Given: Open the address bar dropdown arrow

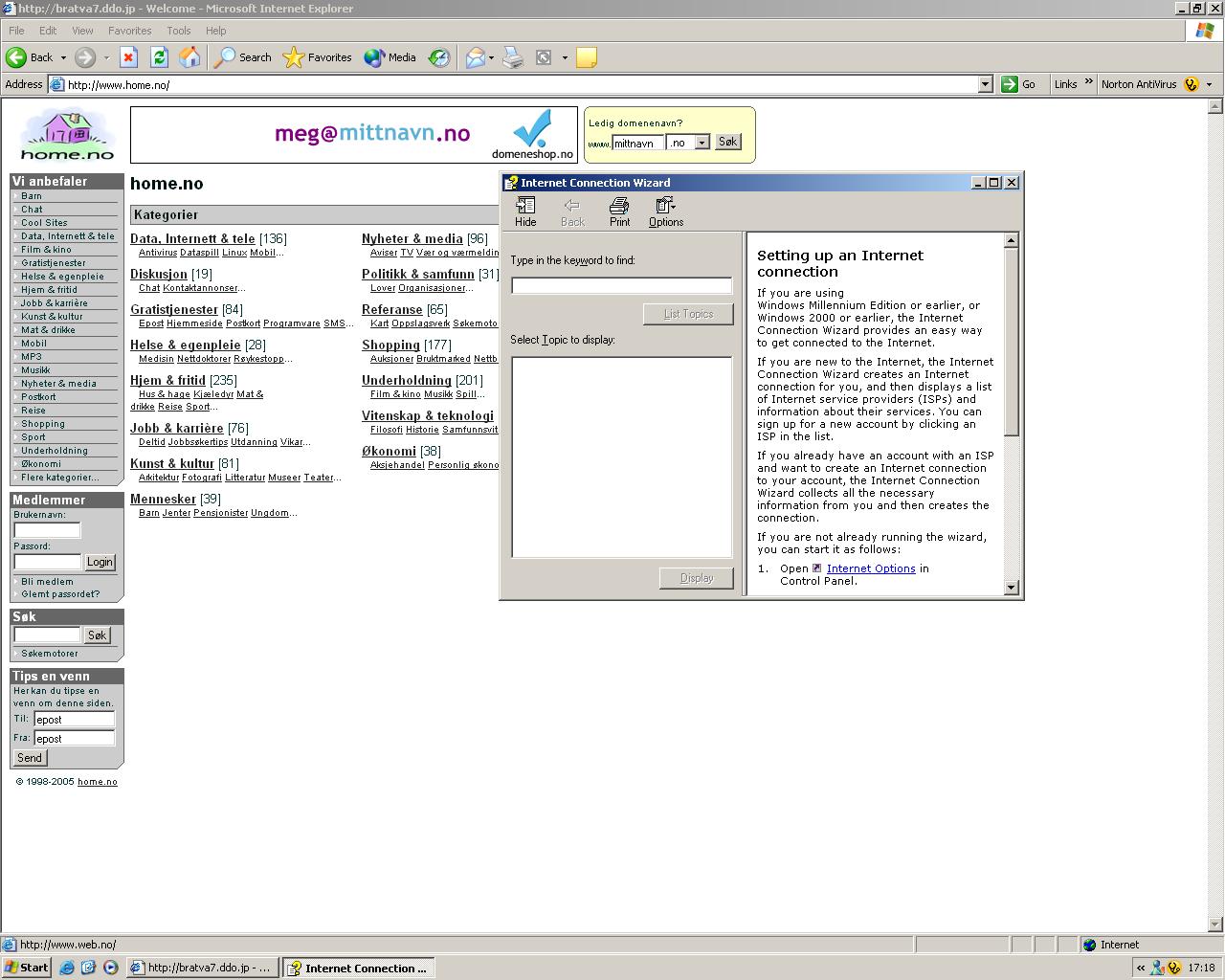Looking at the screenshot, I should (x=985, y=84).
